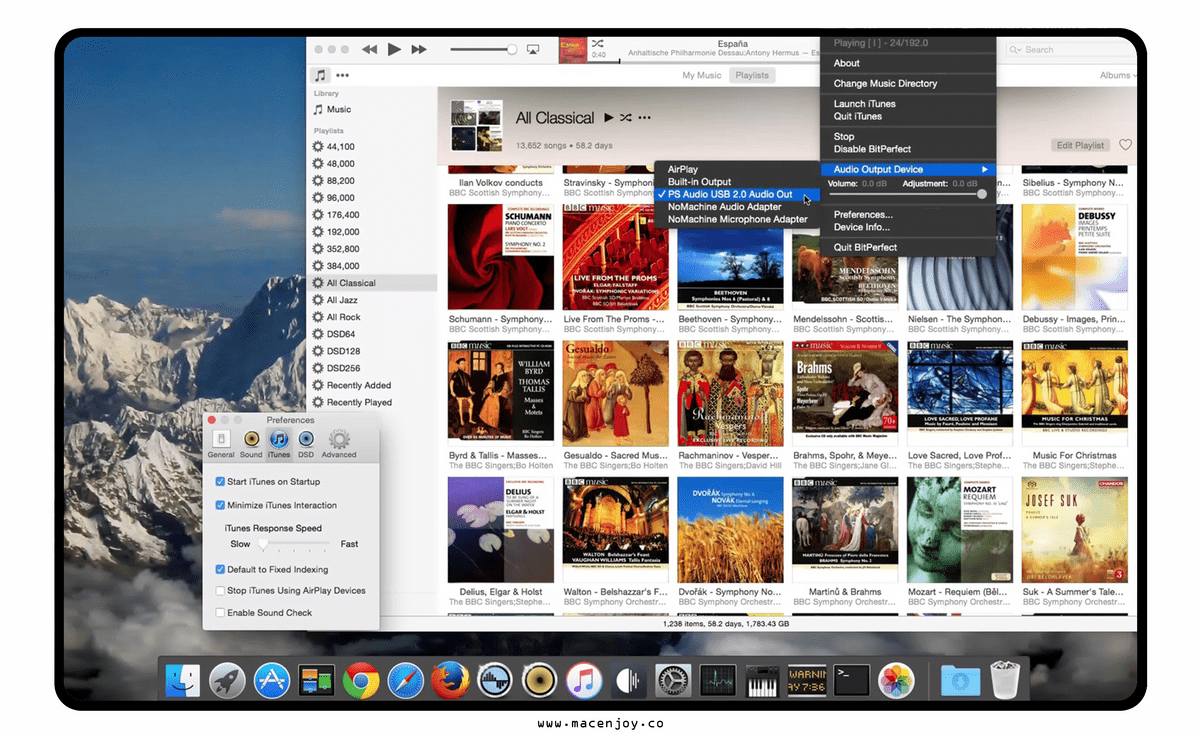Open the Photos app in the Dock
Viewport: 1200px width, 735px height.
[x=896, y=681]
